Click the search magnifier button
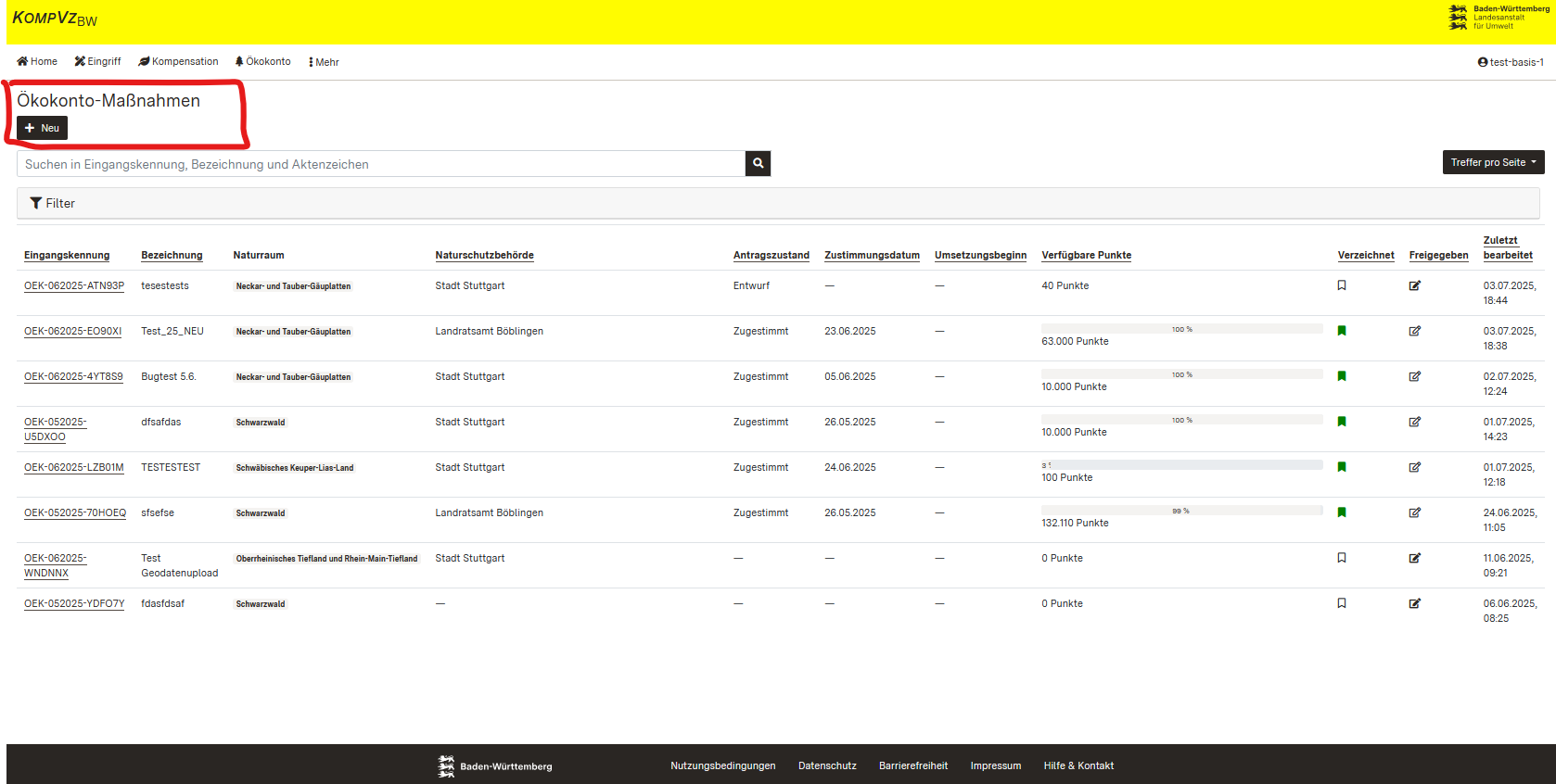Screen dimensions: 1556x784 click(x=758, y=164)
